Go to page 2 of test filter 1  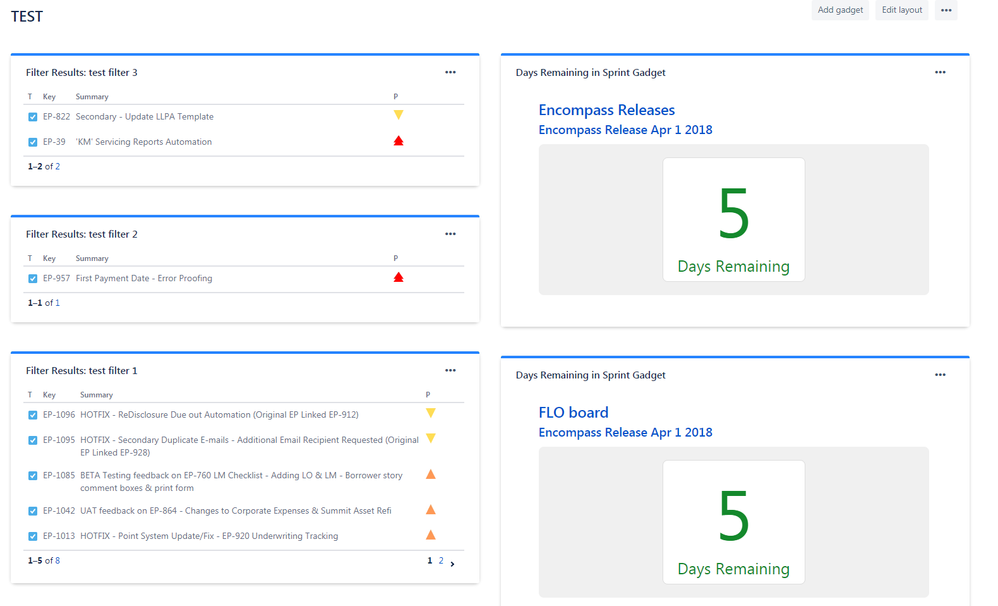[440, 561]
